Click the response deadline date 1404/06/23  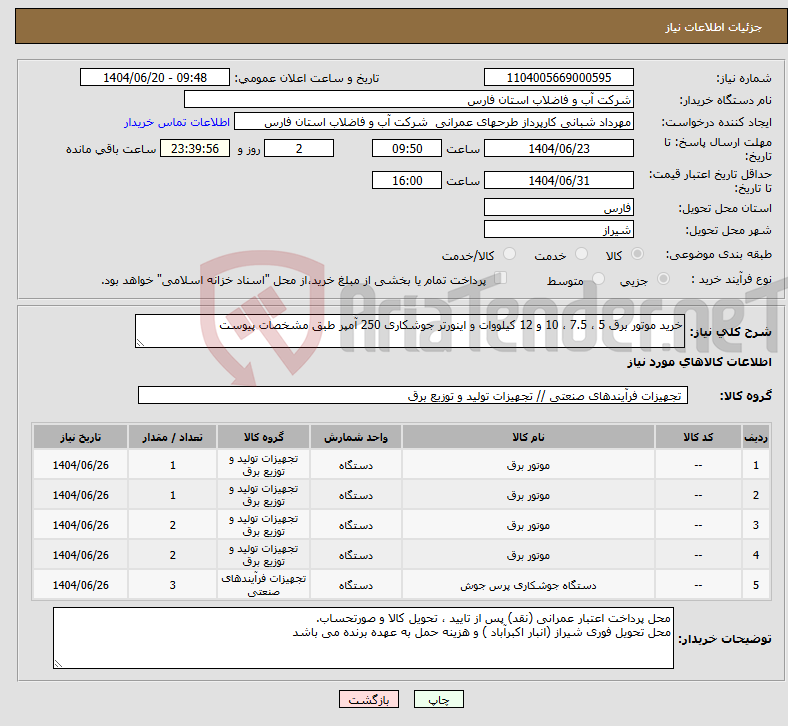point(558,149)
